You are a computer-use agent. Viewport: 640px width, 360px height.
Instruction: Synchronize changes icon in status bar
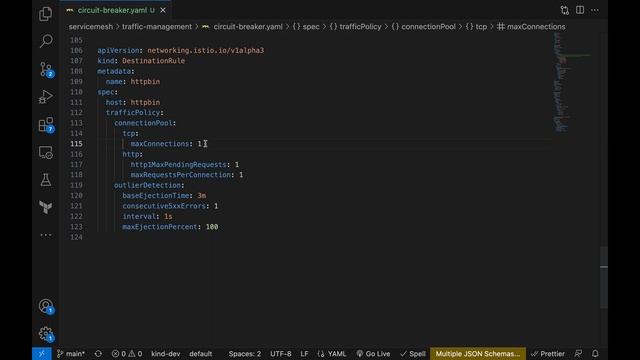pos(98,353)
